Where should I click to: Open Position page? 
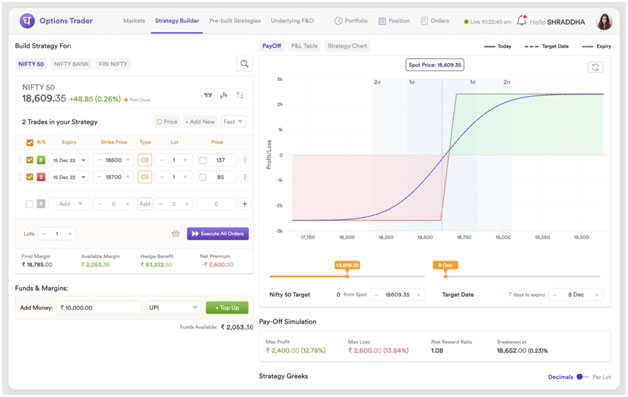pyautogui.click(x=394, y=20)
